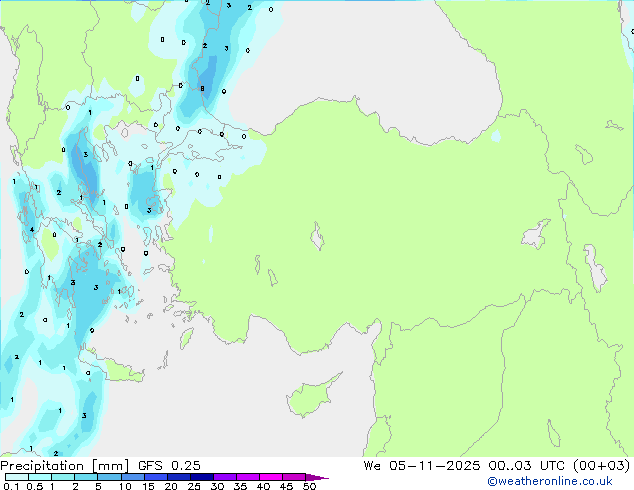Click the '8' precipitation value on the map

[202, 89]
